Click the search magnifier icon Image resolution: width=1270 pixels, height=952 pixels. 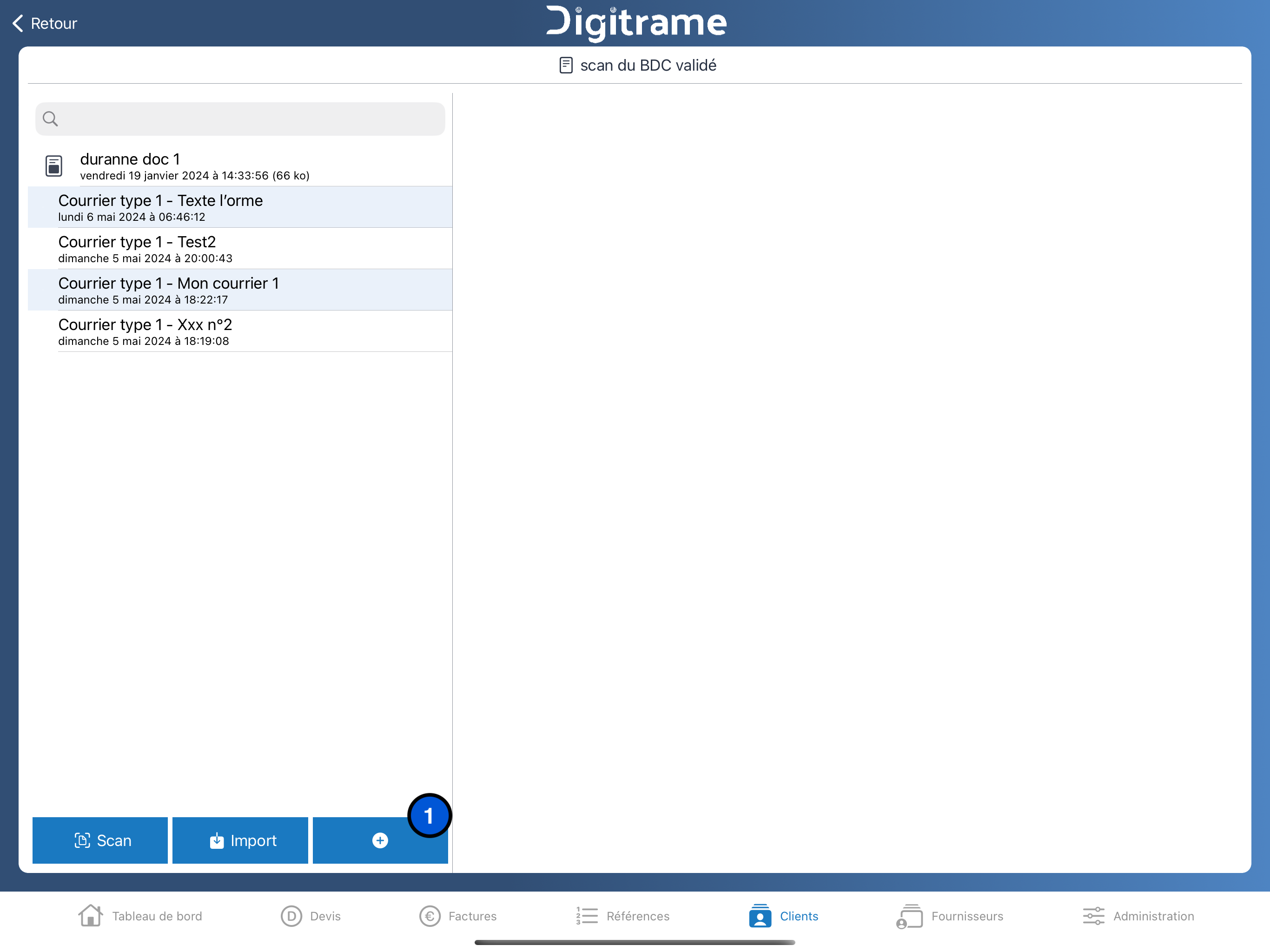pos(51,119)
